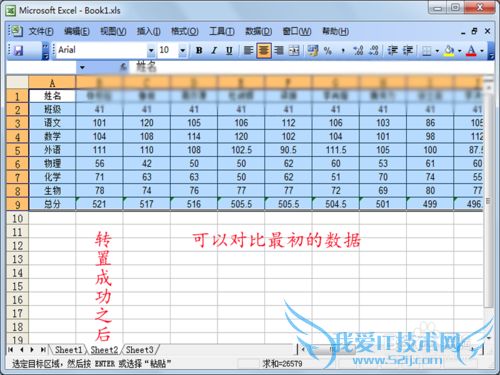
Task: Align text left icon
Action: 248,51
